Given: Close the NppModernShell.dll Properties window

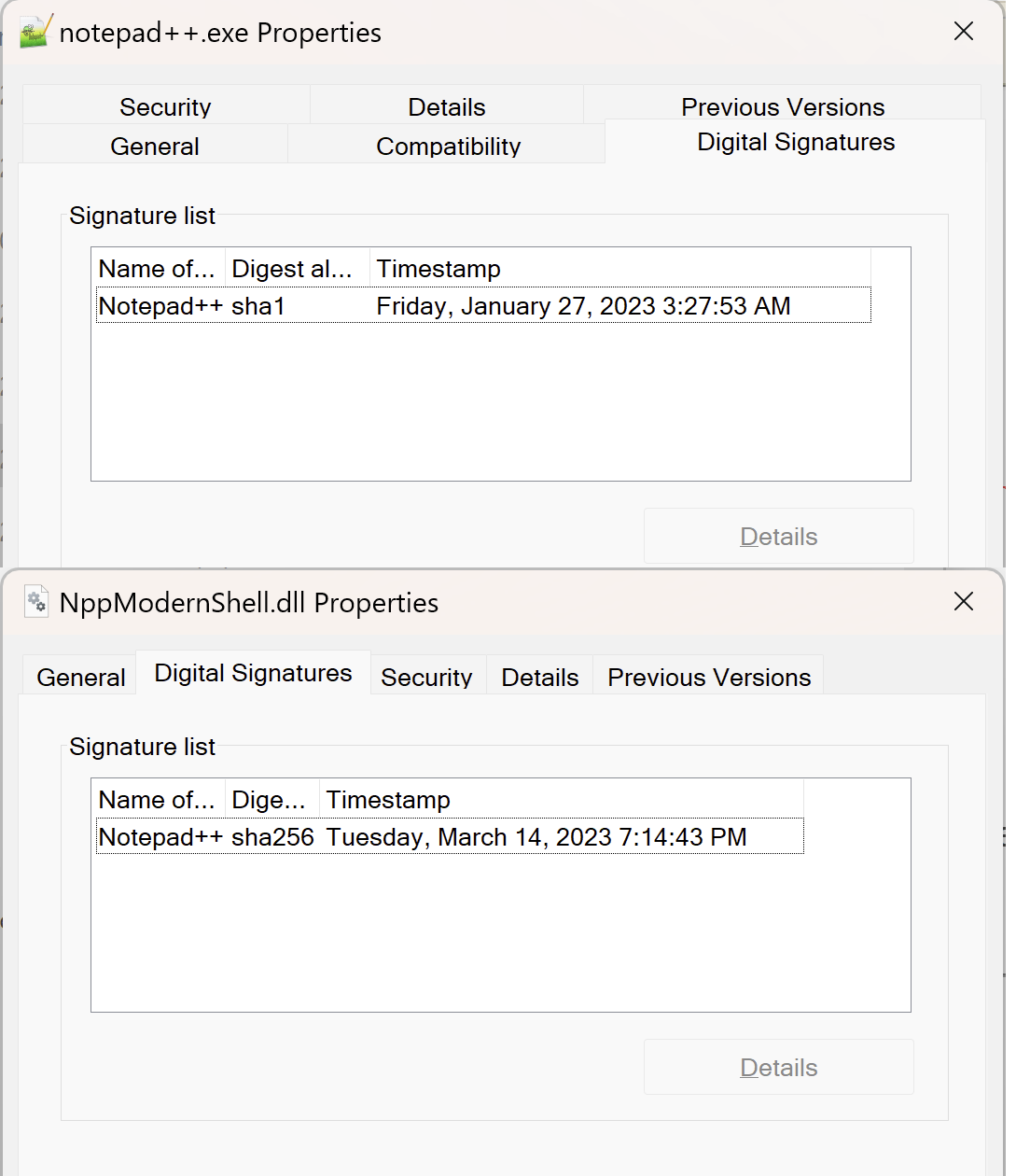Looking at the screenshot, I should coord(963,601).
